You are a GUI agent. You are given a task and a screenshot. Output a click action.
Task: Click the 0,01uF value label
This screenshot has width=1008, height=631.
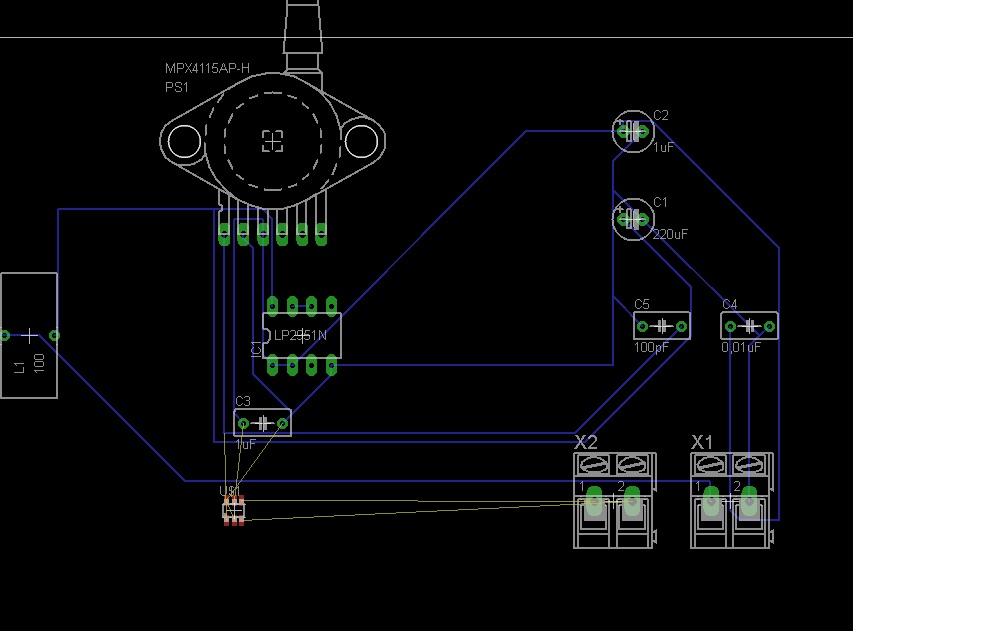coord(741,348)
